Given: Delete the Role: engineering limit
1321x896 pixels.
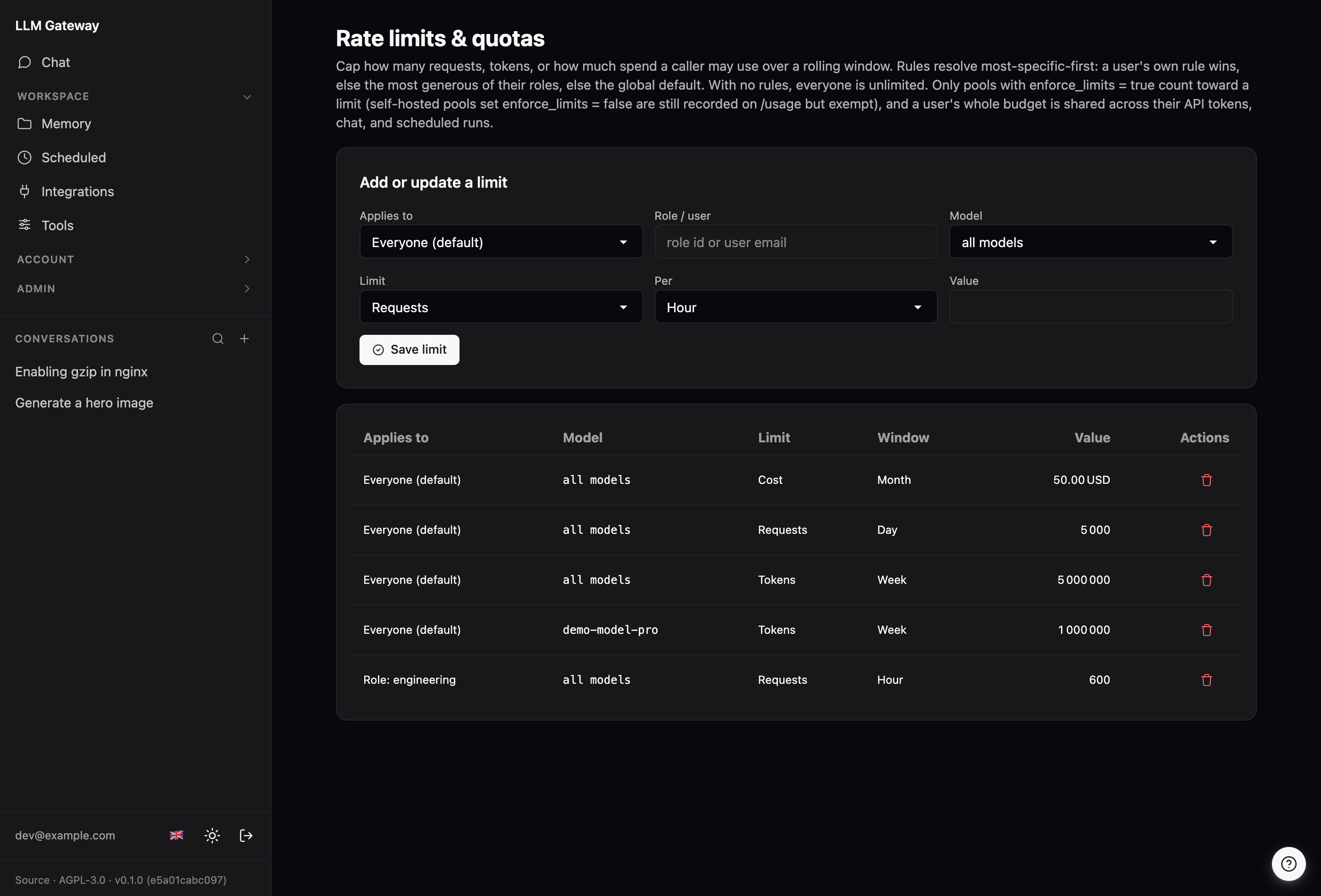Looking at the screenshot, I should pyautogui.click(x=1207, y=680).
